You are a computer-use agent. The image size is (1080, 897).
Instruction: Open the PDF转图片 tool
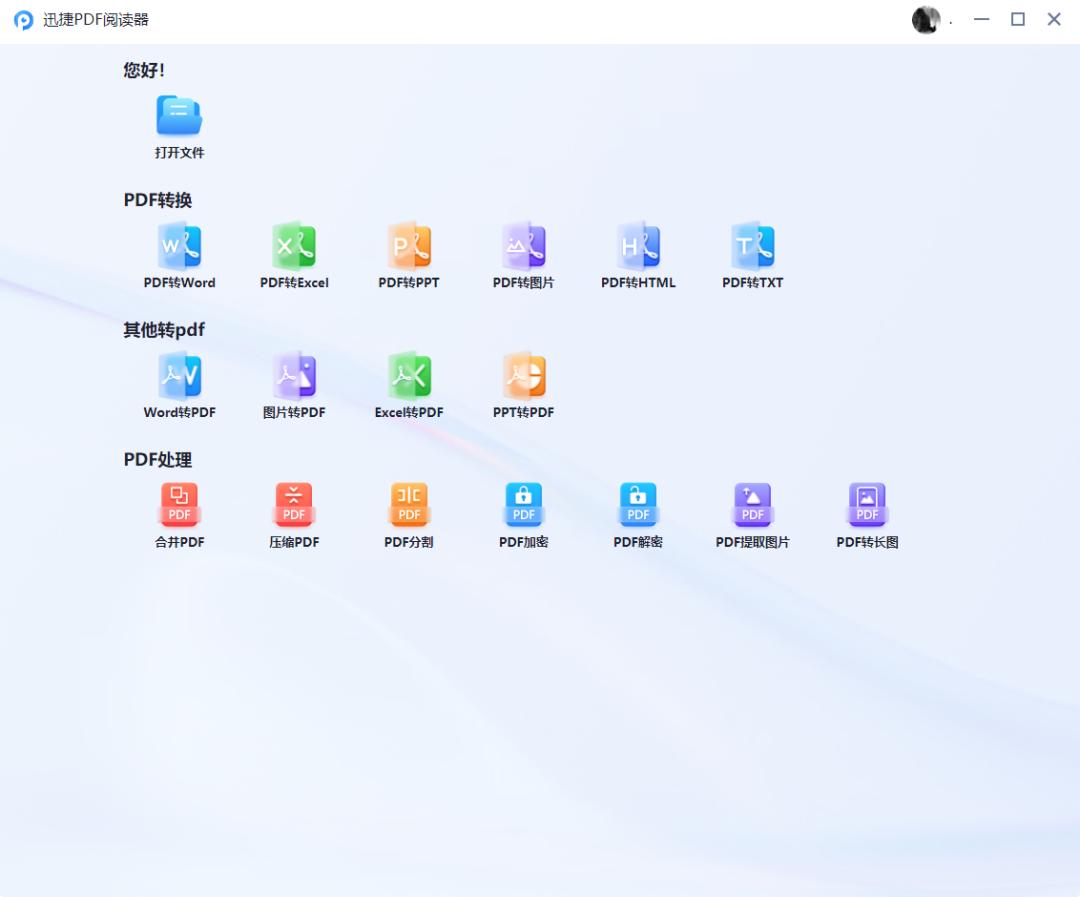(523, 253)
